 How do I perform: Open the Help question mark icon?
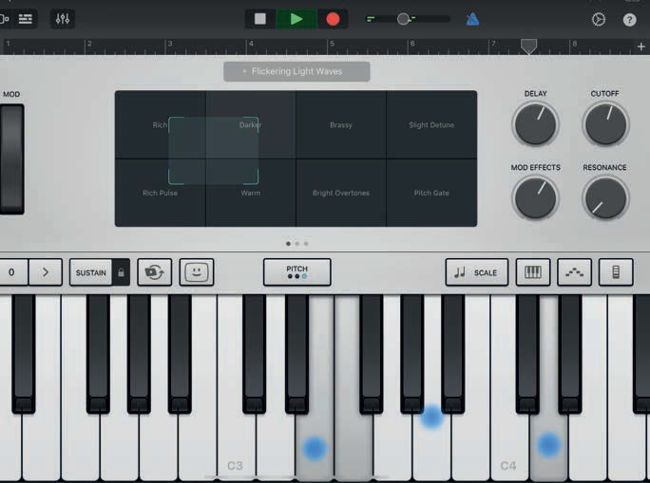point(629,19)
